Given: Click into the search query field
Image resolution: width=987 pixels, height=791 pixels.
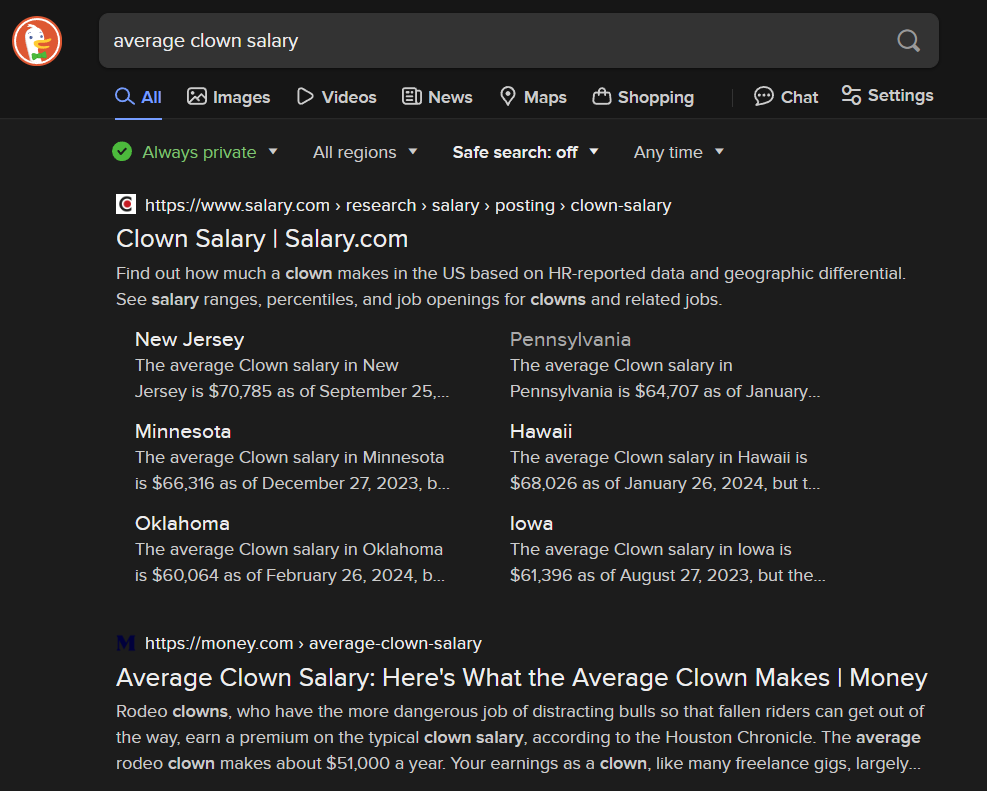Looking at the screenshot, I should (497, 41).
